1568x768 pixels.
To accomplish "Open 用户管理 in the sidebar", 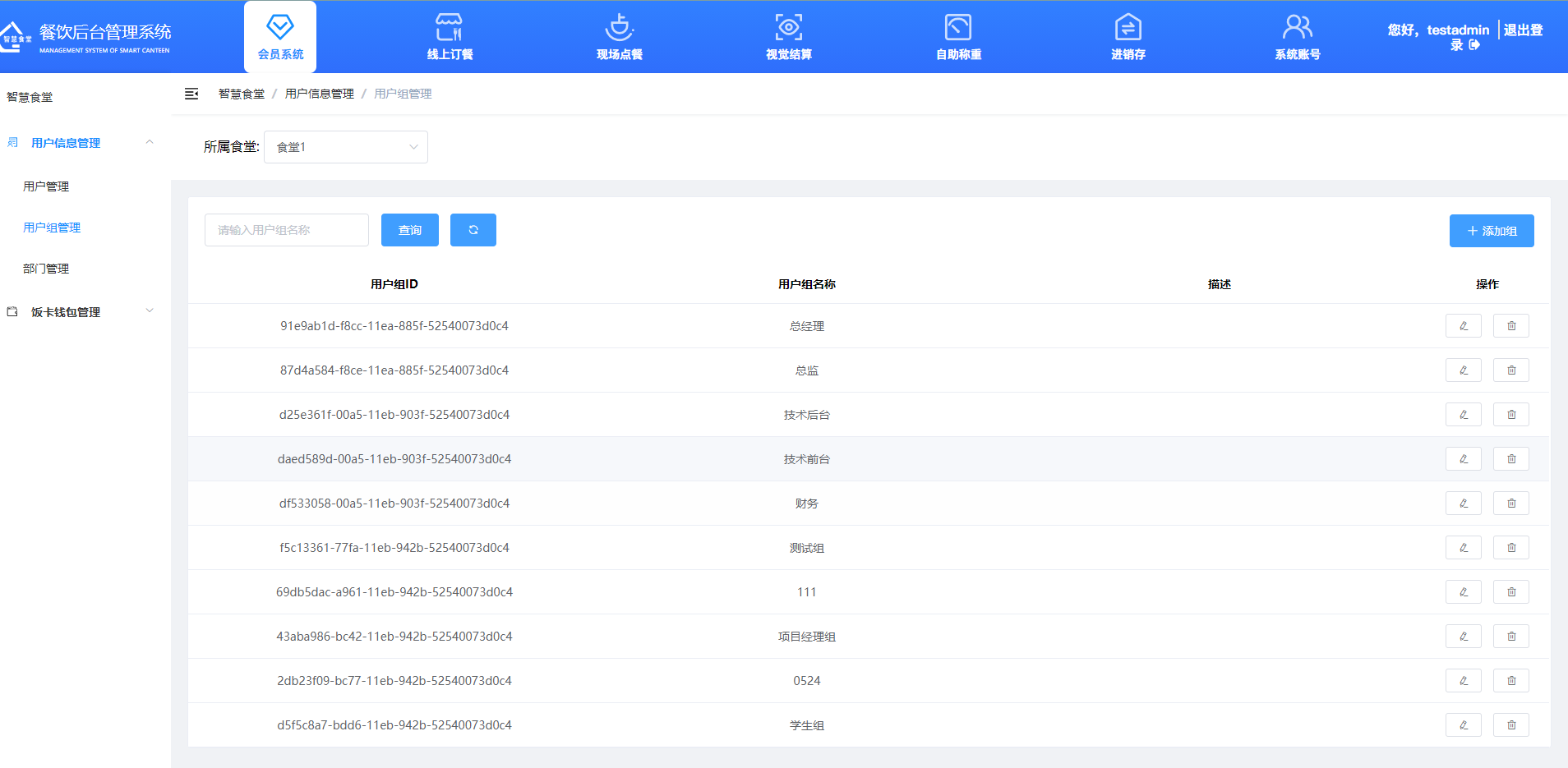I will coord(45,186).
